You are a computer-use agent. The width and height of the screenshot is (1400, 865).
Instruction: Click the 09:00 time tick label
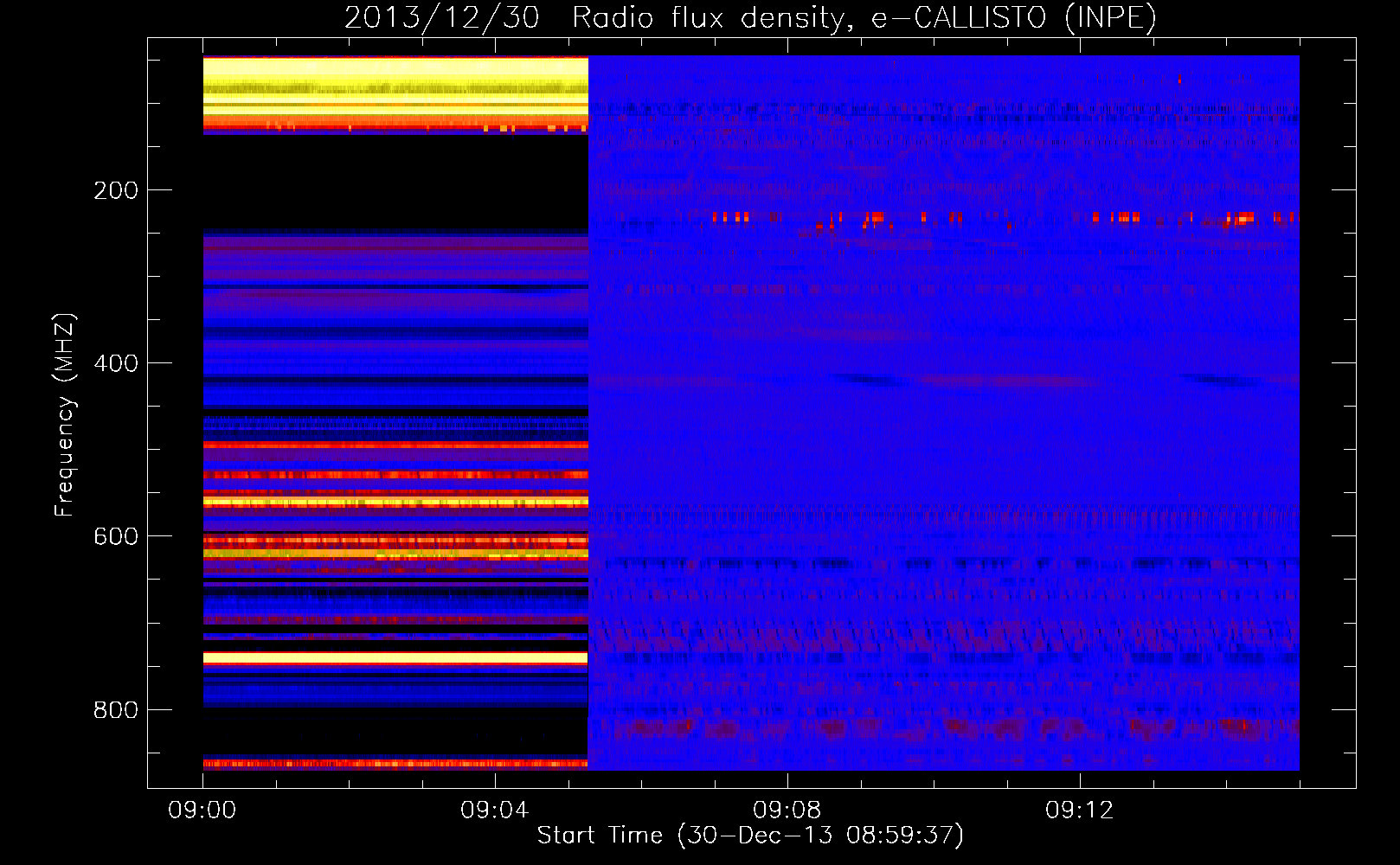click(x=202, y=811)
